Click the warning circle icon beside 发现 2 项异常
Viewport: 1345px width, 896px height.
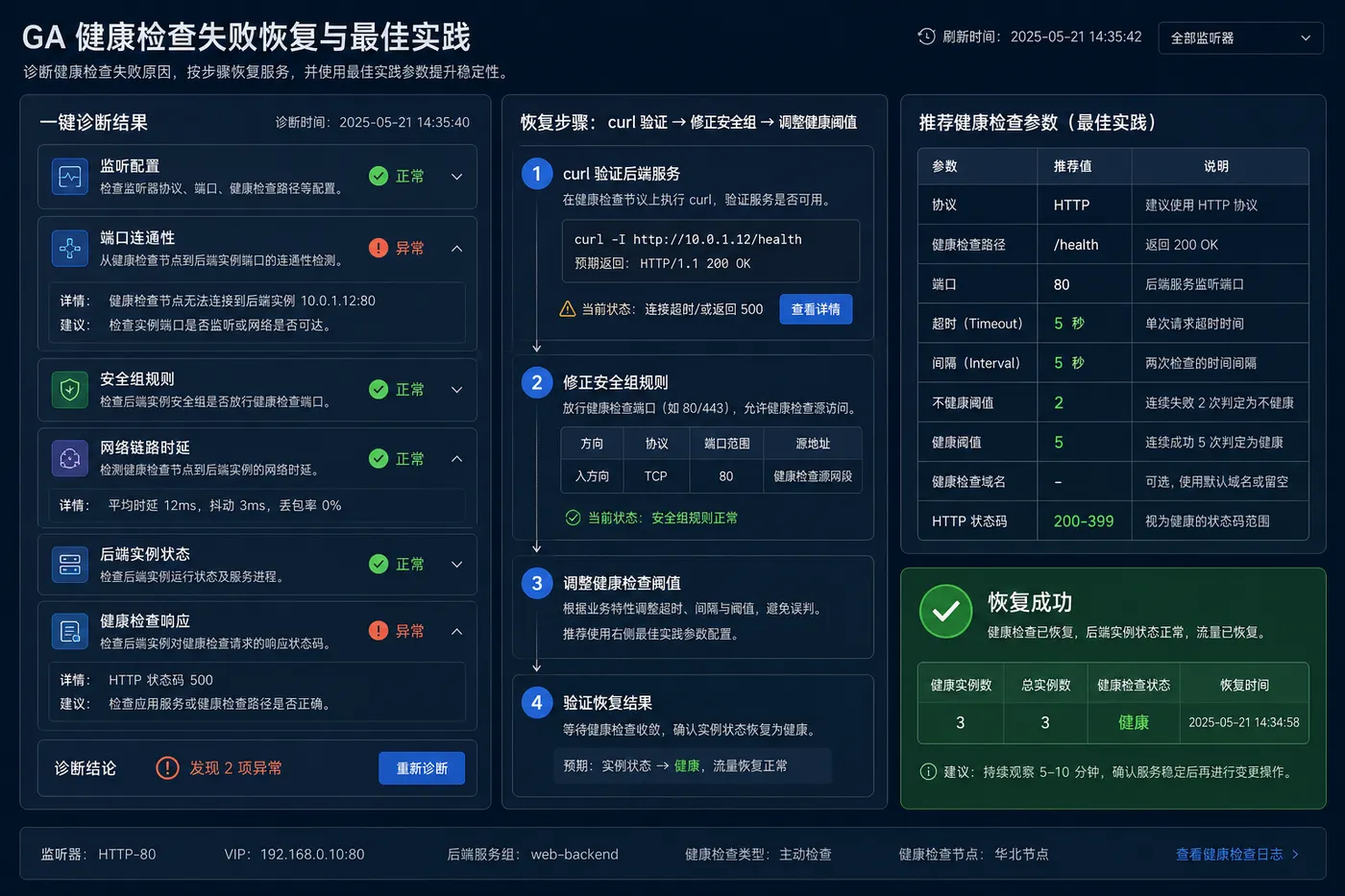click(167, 768)
